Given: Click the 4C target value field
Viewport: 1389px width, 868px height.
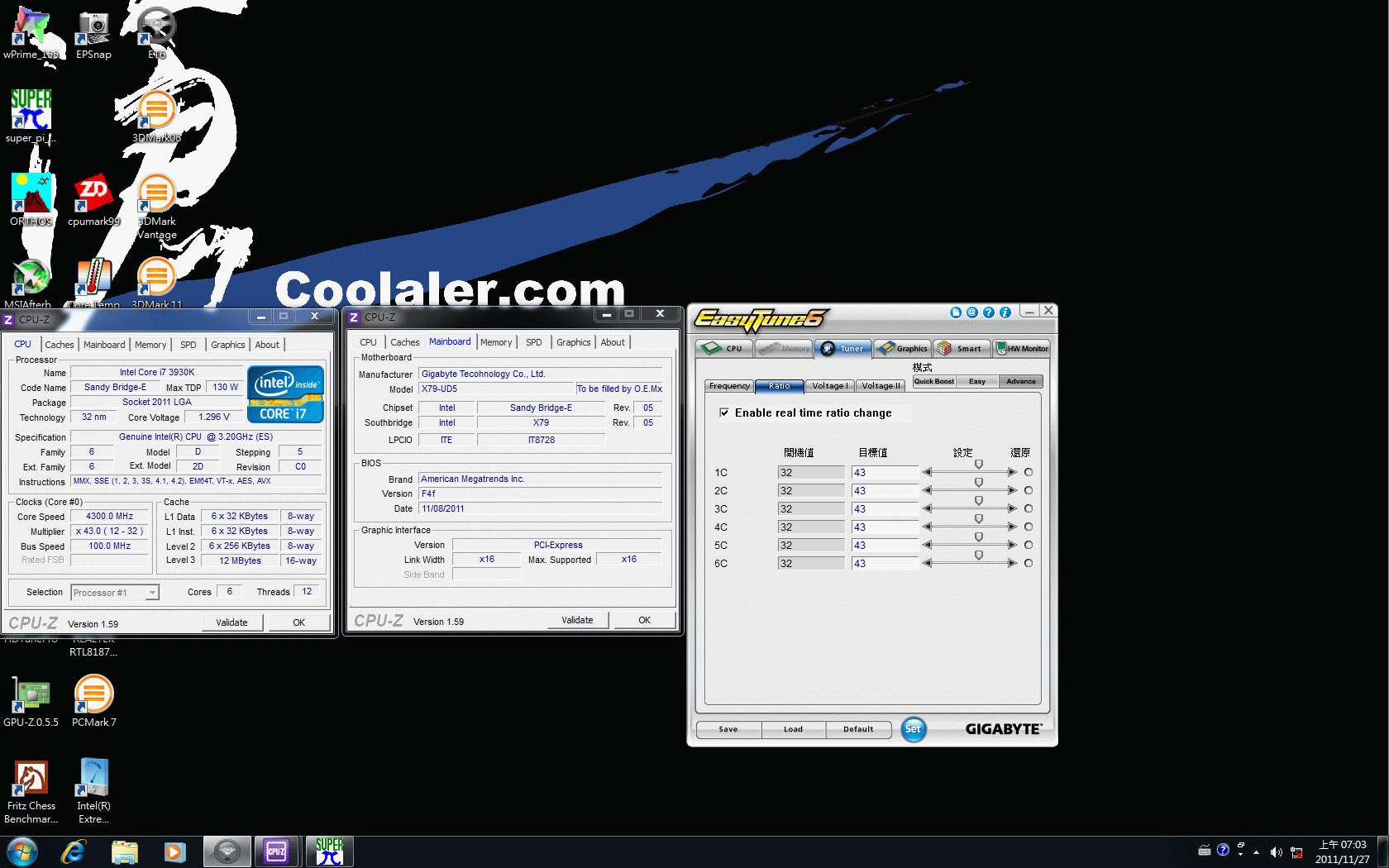Looking at the screenshot, I should [x=885, y=527].
